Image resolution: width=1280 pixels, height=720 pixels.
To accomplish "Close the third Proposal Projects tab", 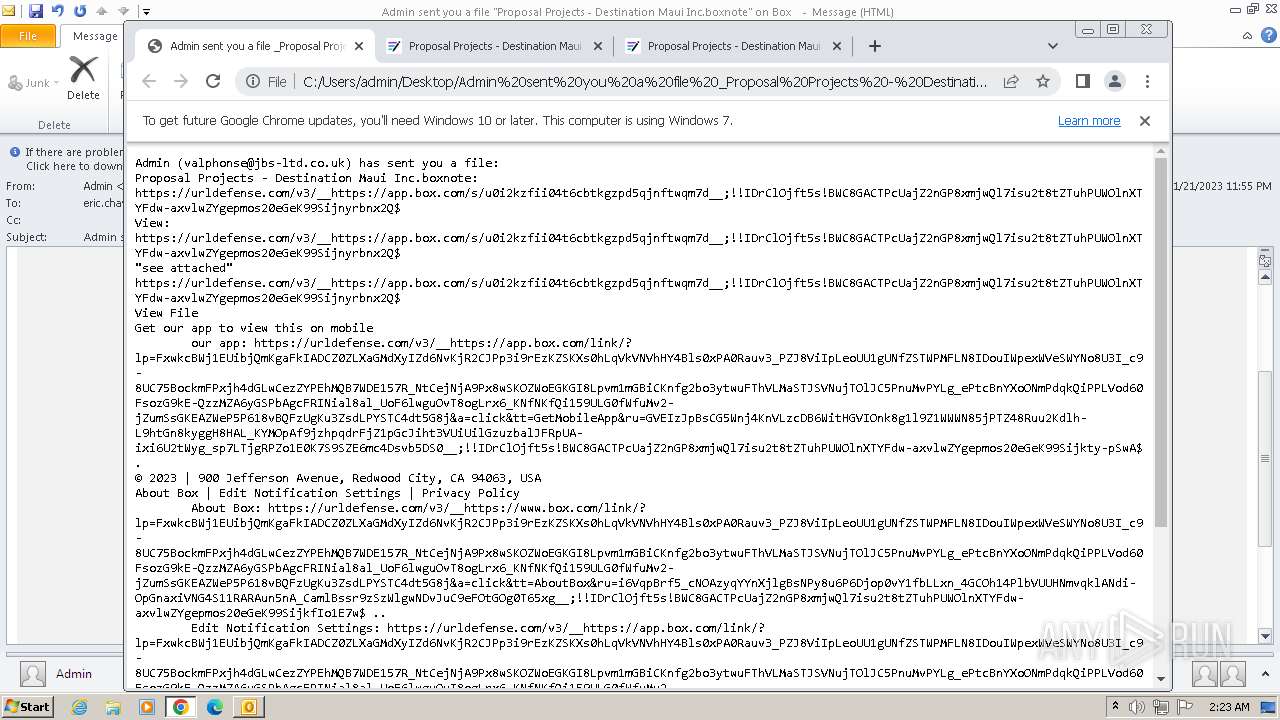I will 837,46.
